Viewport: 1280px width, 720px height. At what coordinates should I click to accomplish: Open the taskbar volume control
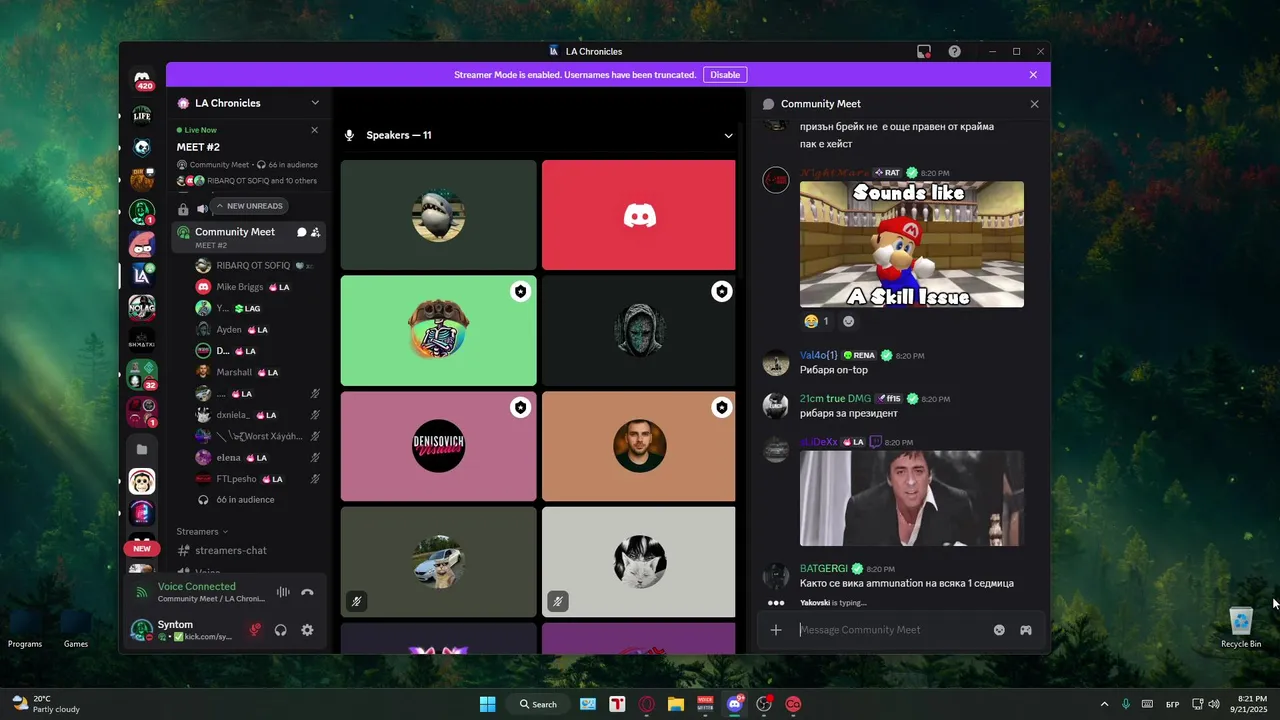point(1214,704)
